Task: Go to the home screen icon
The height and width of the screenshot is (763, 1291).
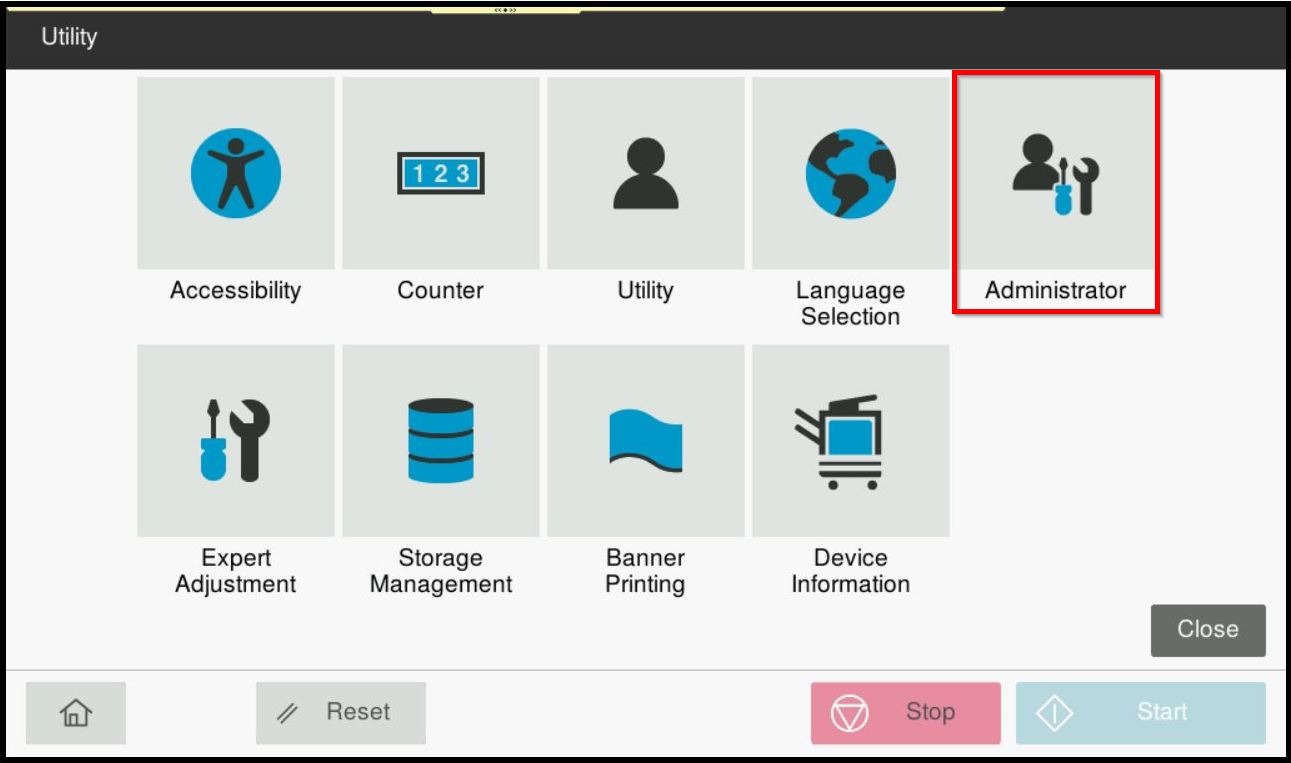Action: [x=76, y=713]
